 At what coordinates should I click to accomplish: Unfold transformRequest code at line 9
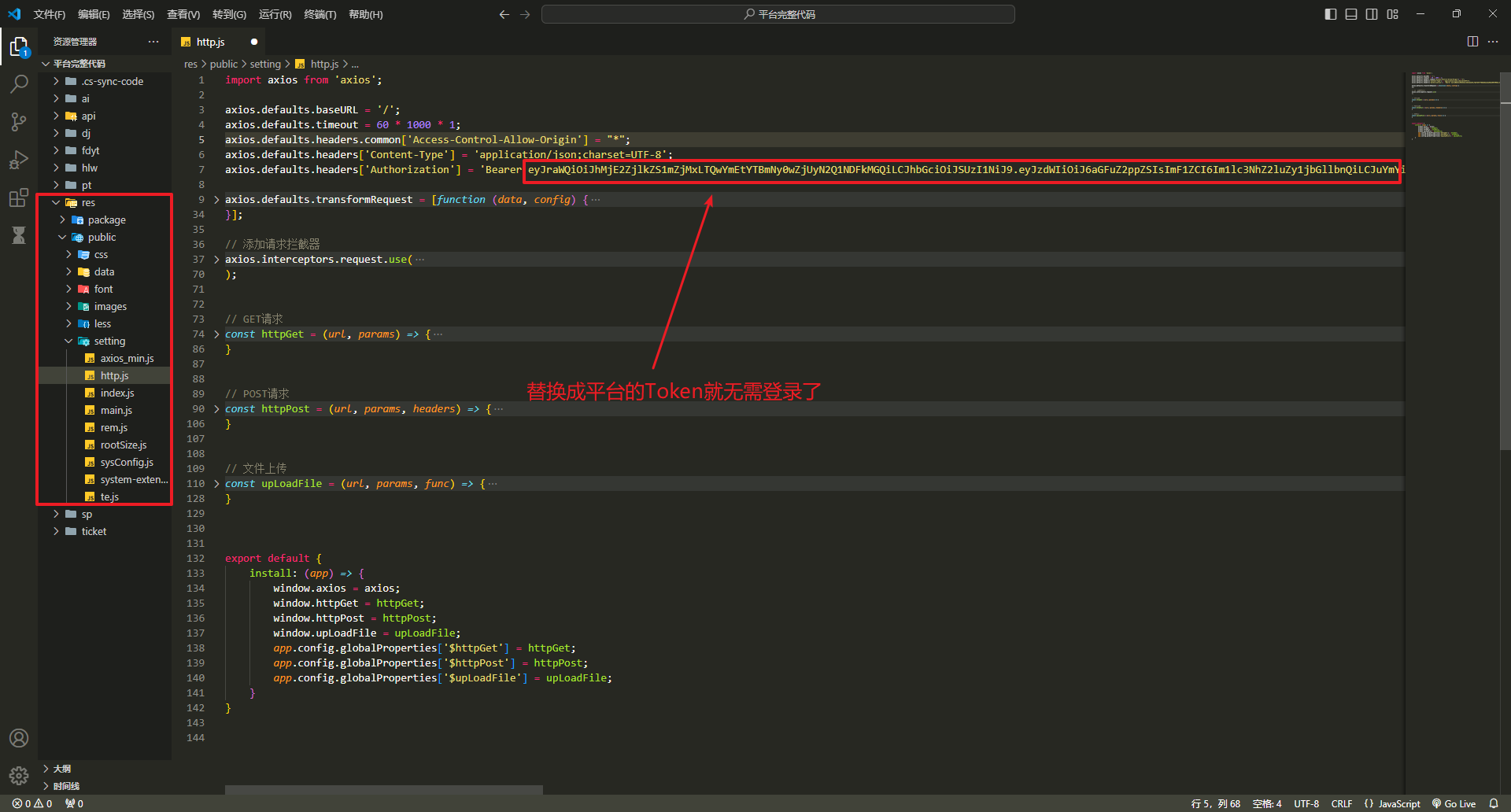216,200
